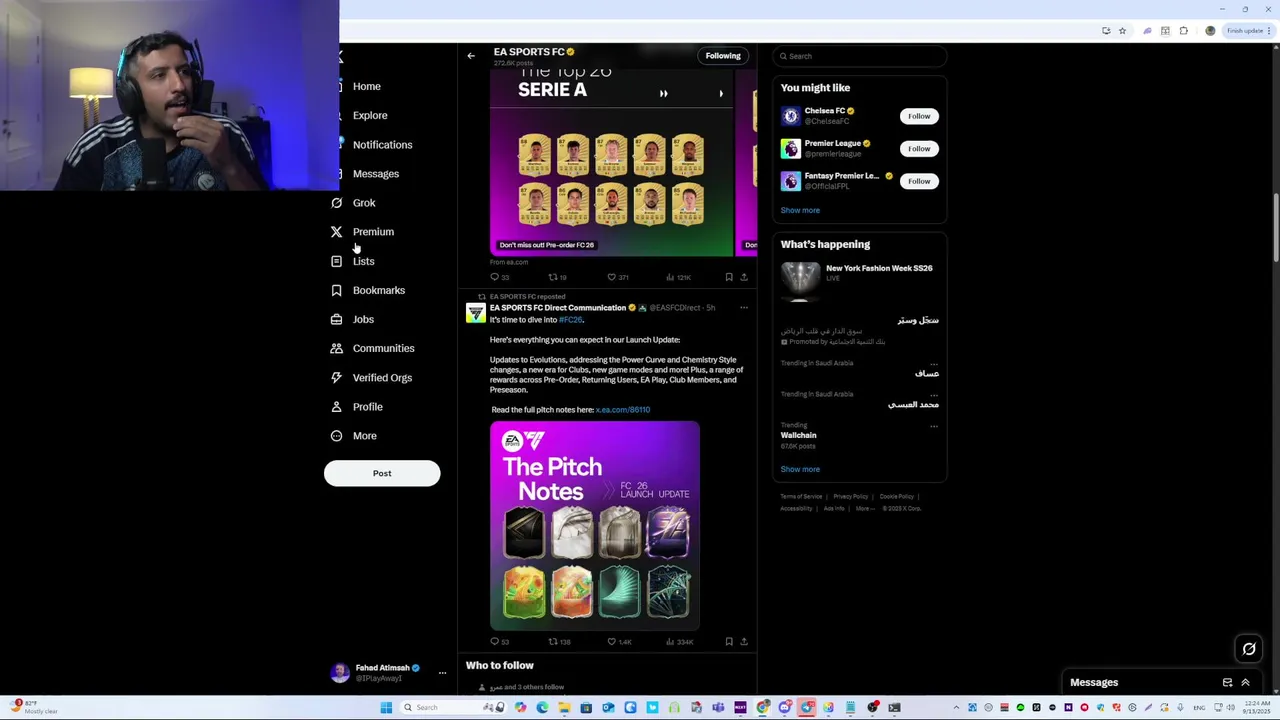Viewport: 1280px width, 720px height.
Task: Show more under What's happening
Action: (800, 469)
